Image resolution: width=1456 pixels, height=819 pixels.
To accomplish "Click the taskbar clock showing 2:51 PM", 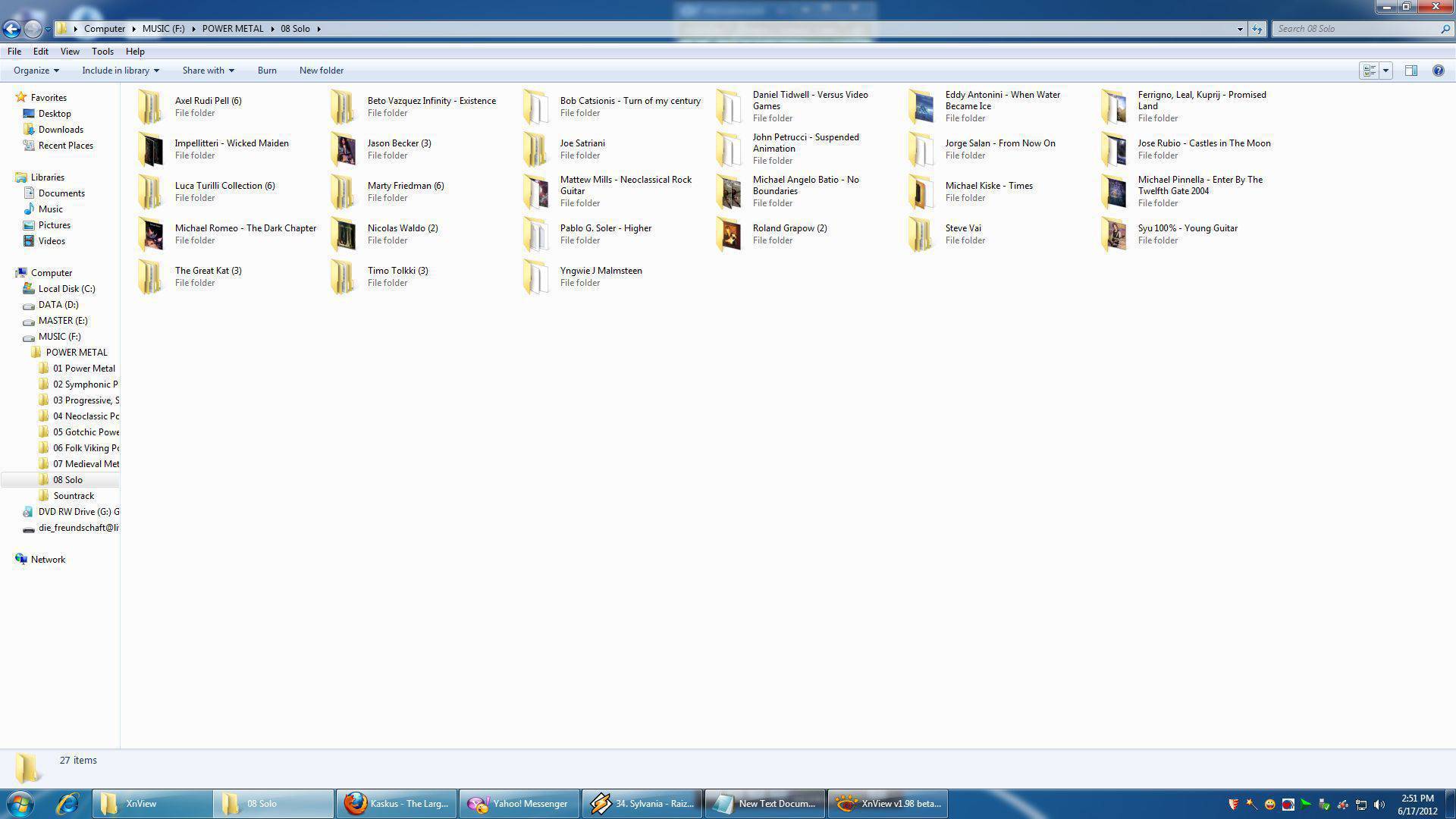I will 1417,804.
